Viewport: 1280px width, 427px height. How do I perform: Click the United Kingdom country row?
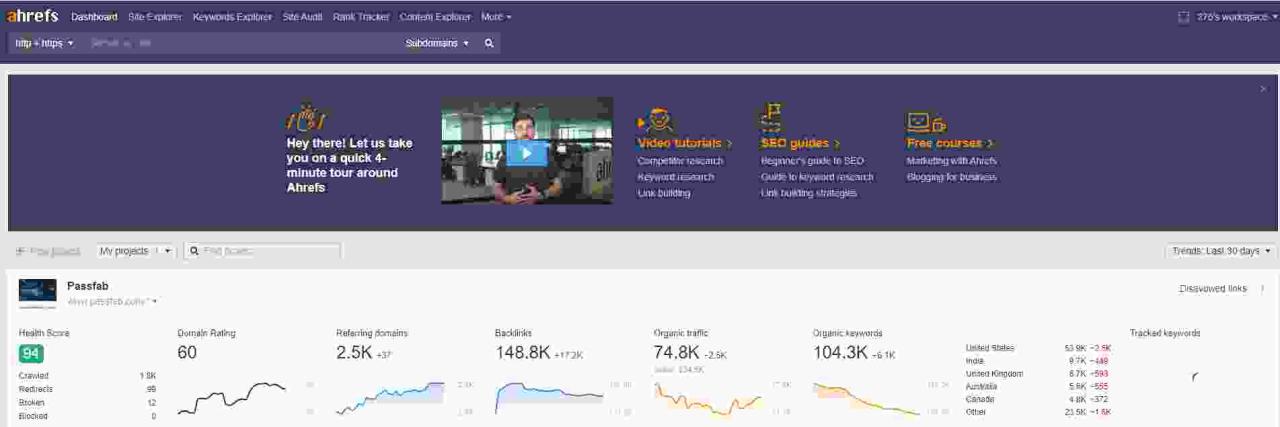pos(1039,373)
